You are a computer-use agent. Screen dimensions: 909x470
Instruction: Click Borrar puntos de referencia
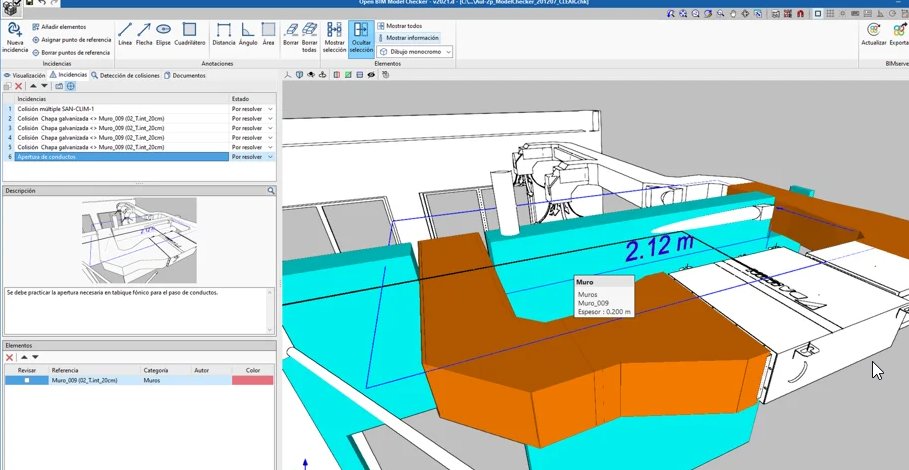pyautogui.click(x=71, y=53)
